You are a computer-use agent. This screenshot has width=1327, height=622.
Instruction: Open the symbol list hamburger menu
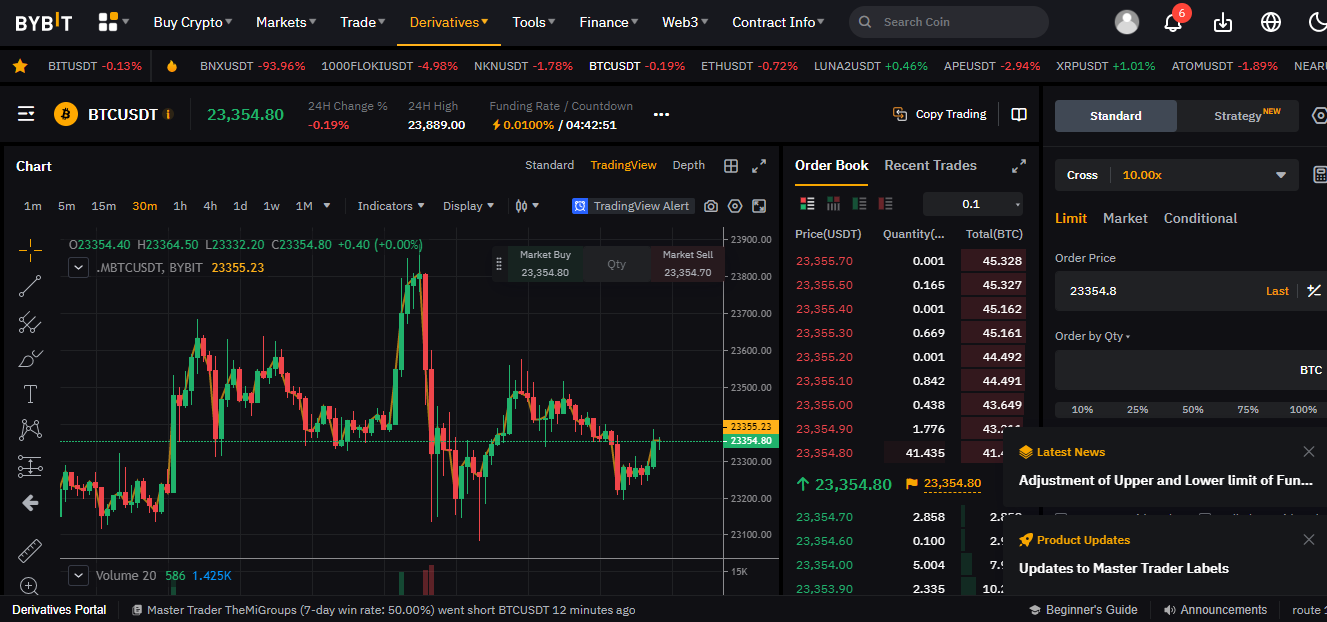click(x=27, y=114)
